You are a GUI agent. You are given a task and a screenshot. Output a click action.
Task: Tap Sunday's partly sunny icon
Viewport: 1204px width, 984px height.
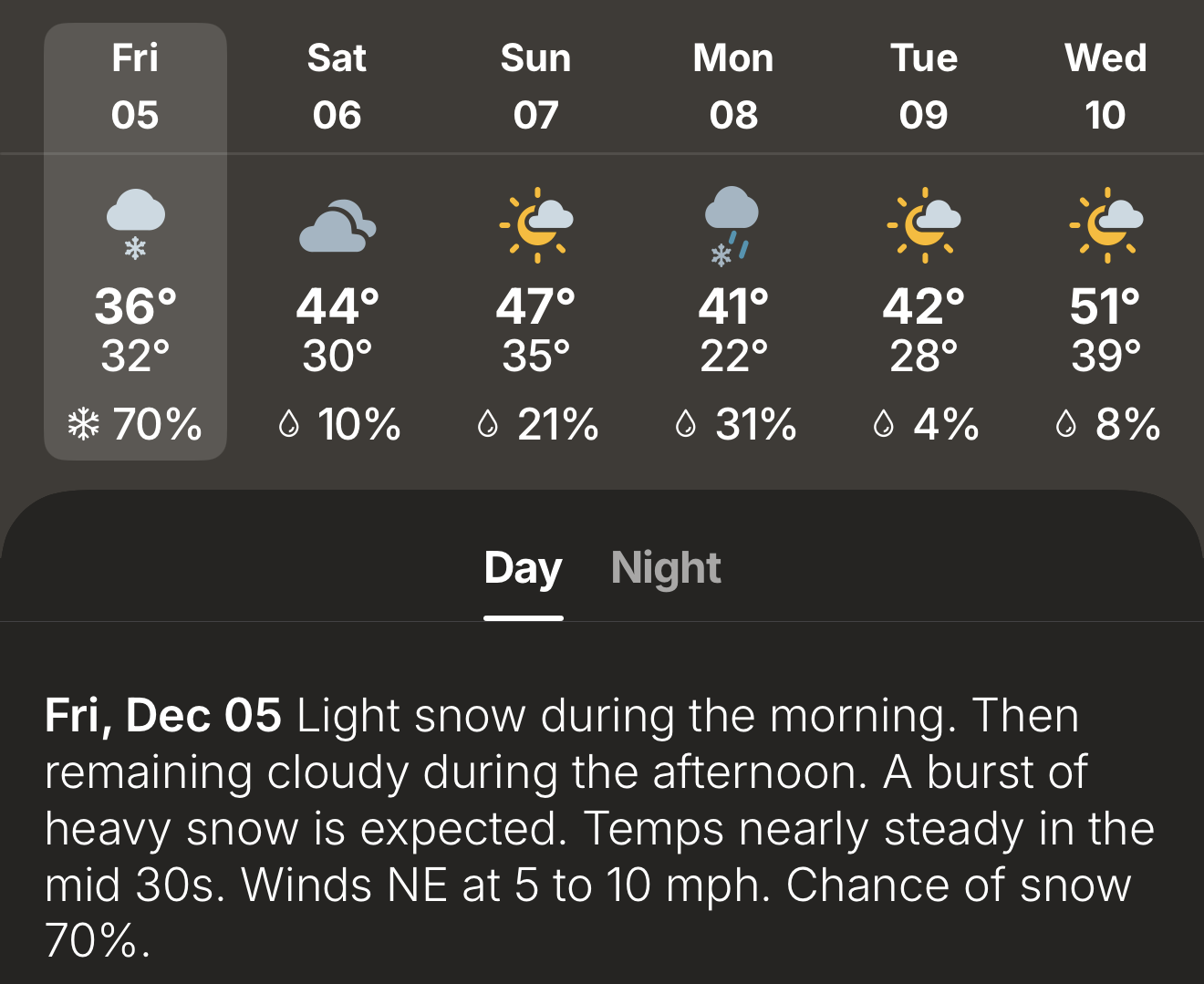536,224
